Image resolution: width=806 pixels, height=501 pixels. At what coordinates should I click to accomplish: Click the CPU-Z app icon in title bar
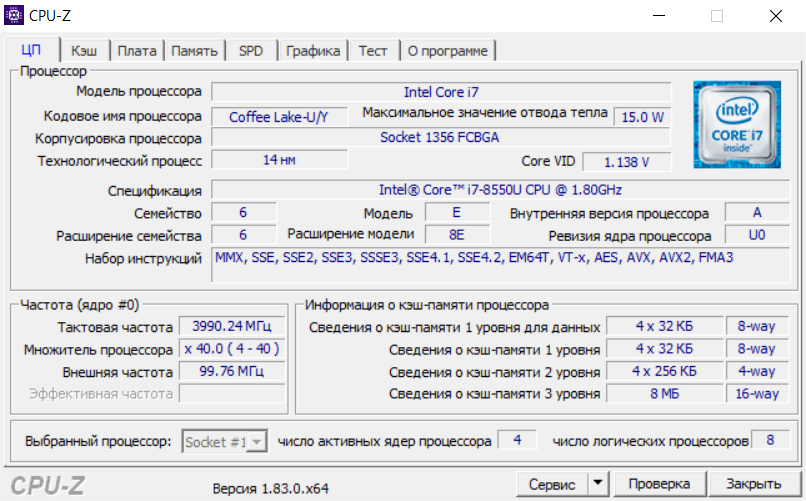click(x=14, y=15)
